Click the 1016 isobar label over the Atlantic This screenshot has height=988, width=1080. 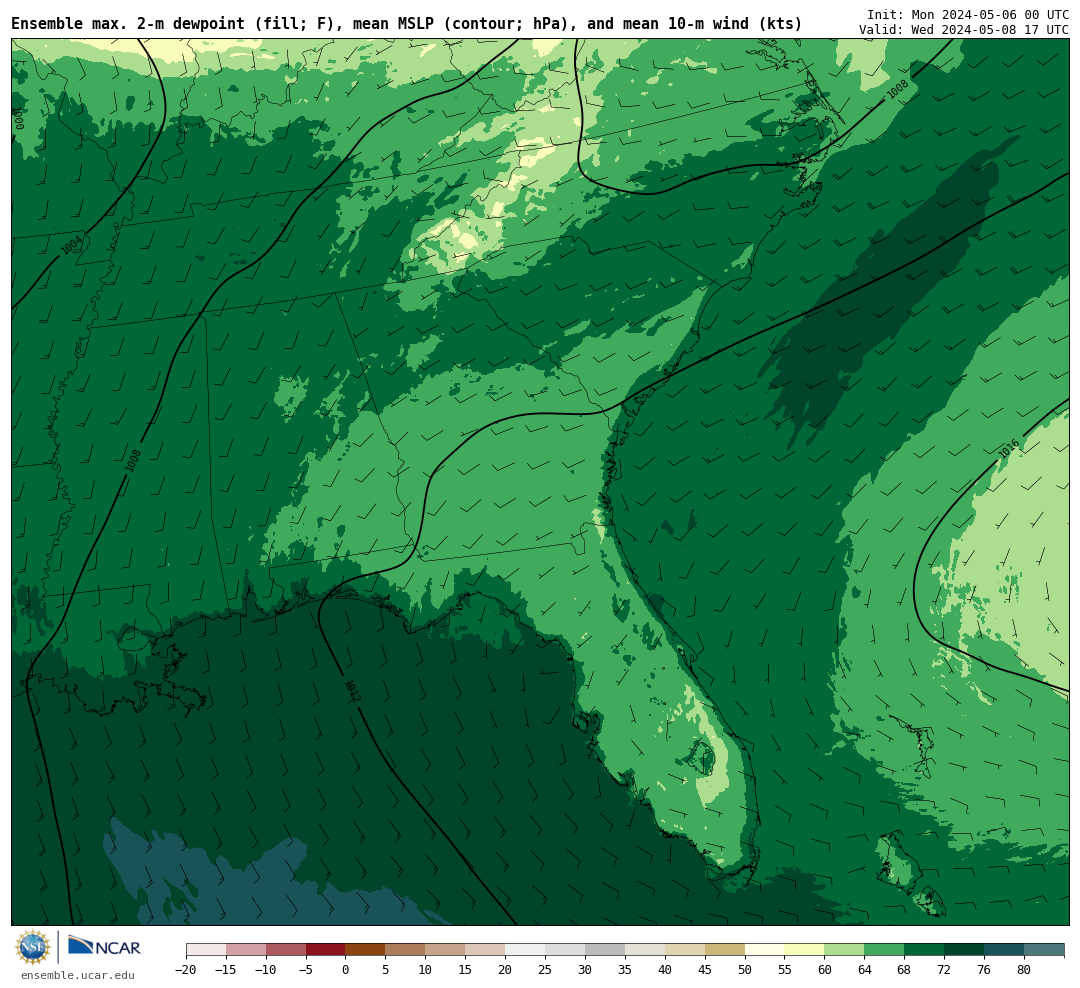pos(1008,450)
